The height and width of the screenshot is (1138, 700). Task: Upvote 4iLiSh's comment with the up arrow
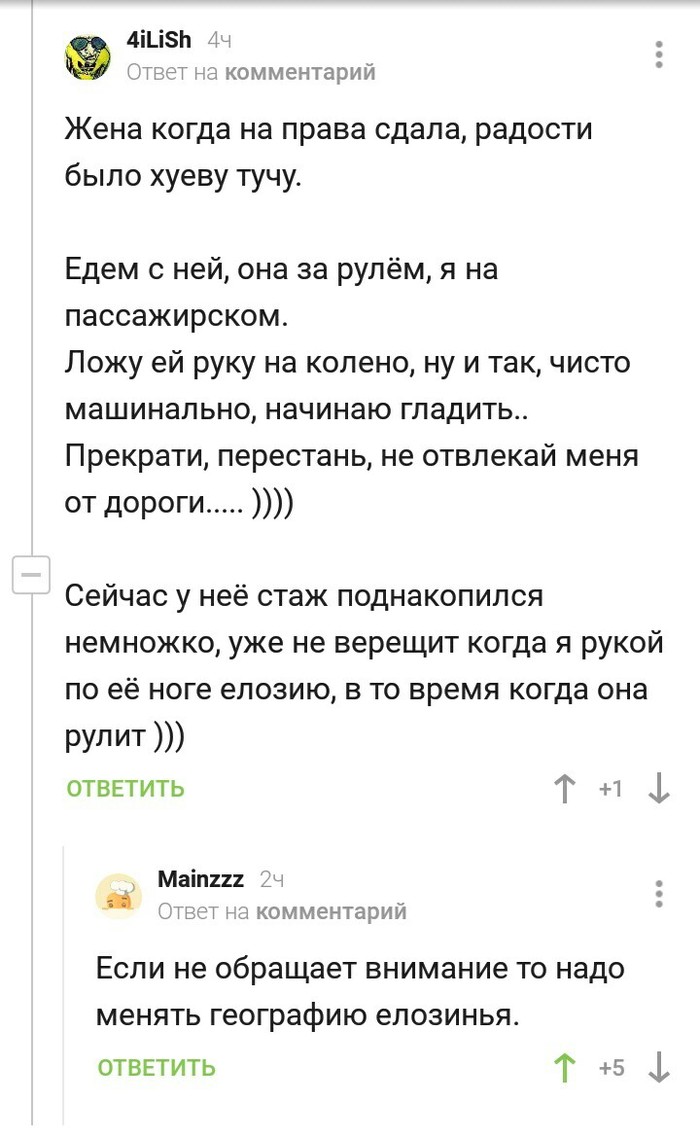click(x=567, y=789)
